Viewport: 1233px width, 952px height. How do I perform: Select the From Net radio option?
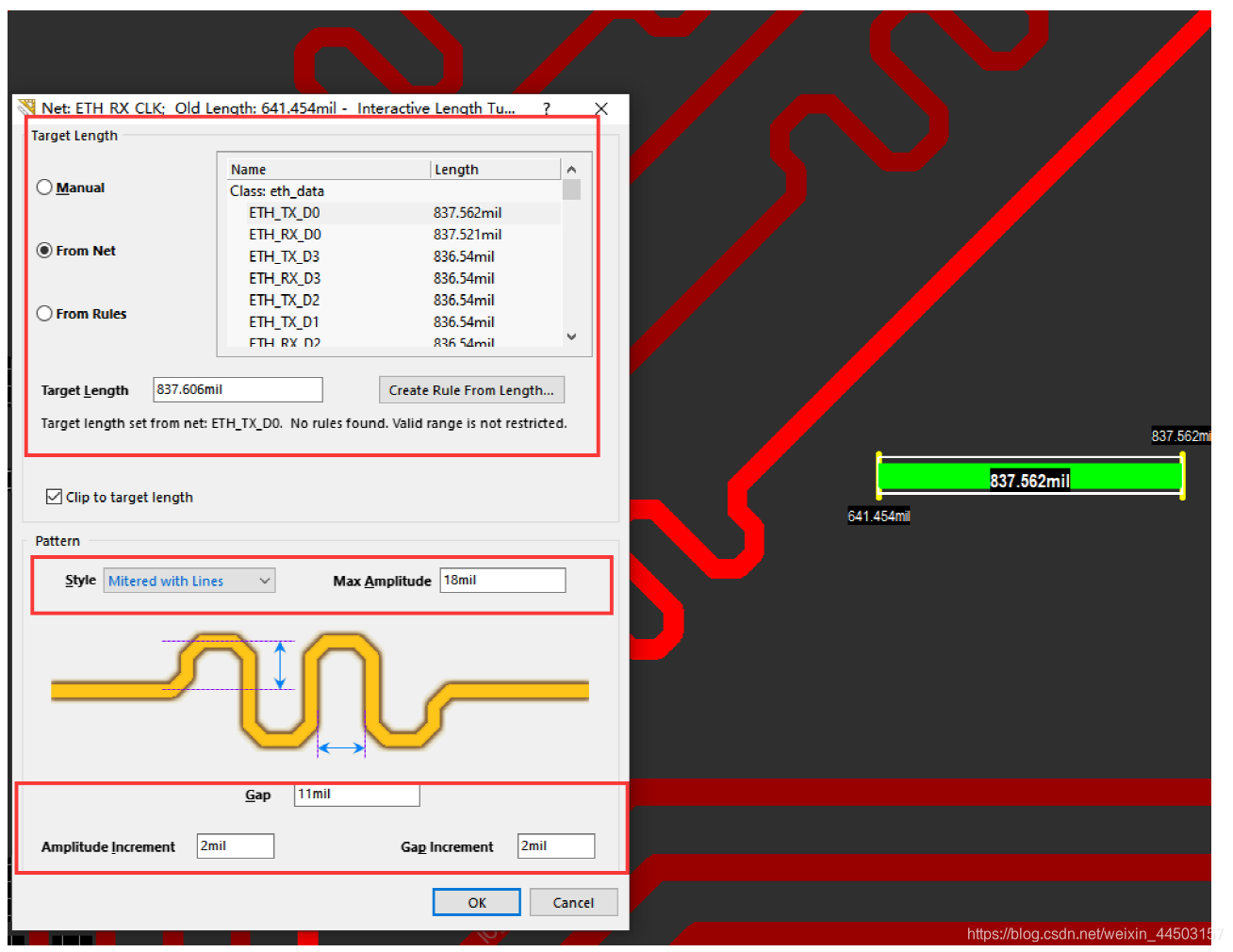44,251
